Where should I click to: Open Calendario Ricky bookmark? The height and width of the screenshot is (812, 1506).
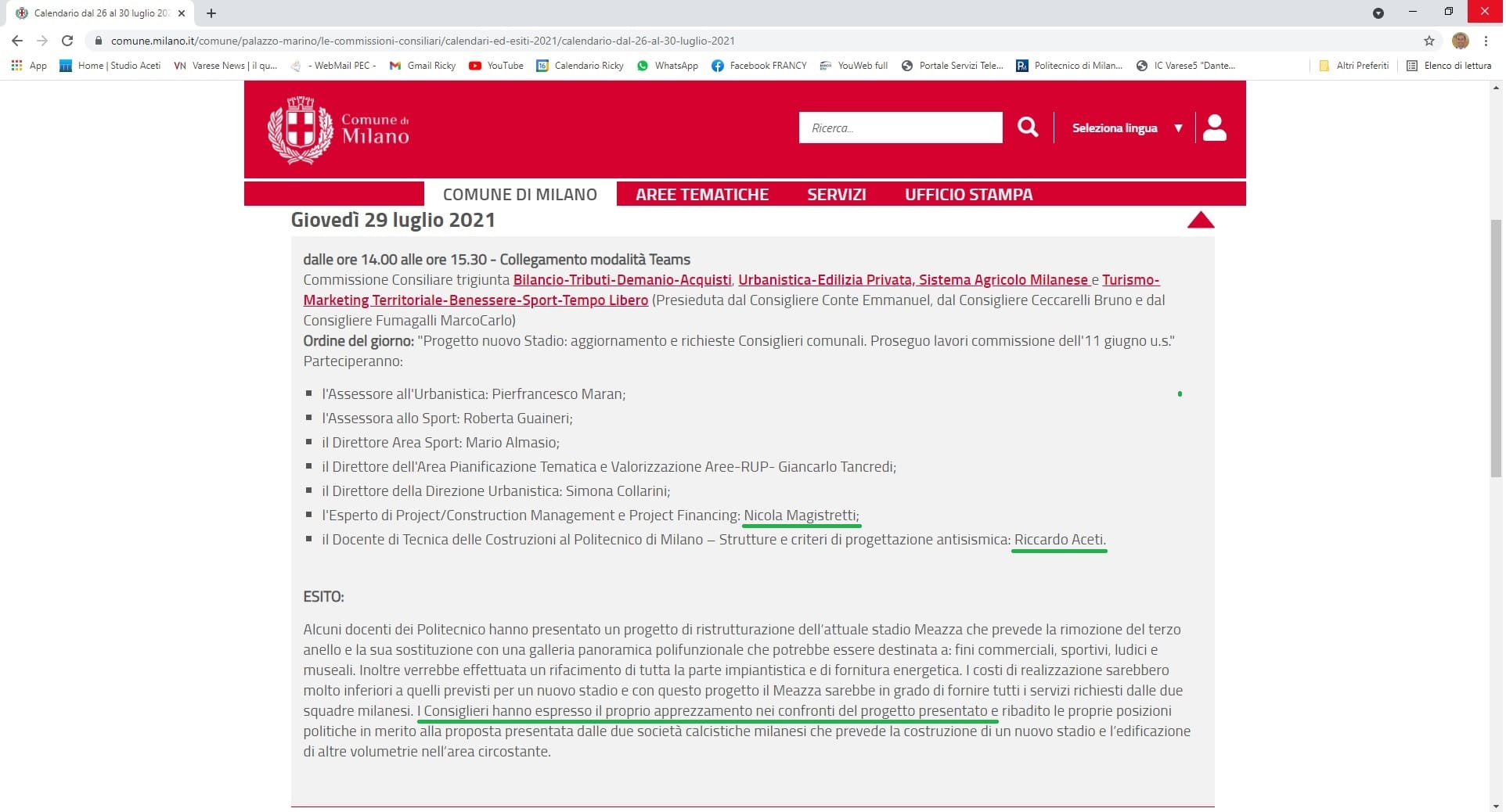[580, 66]
